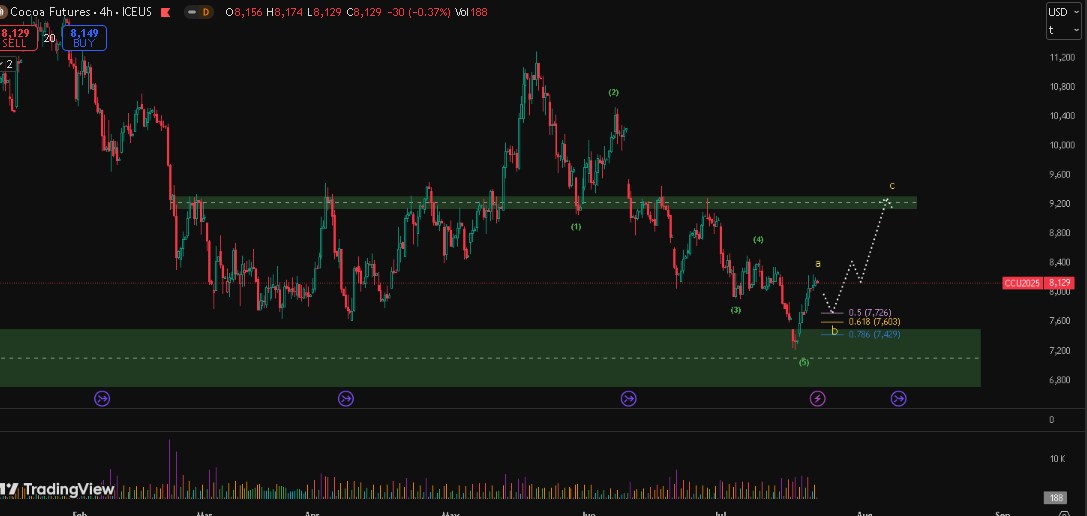Select the yellow 'a' corrective wave label
This screenshot has width=1087, height=516.
(818, 264)
